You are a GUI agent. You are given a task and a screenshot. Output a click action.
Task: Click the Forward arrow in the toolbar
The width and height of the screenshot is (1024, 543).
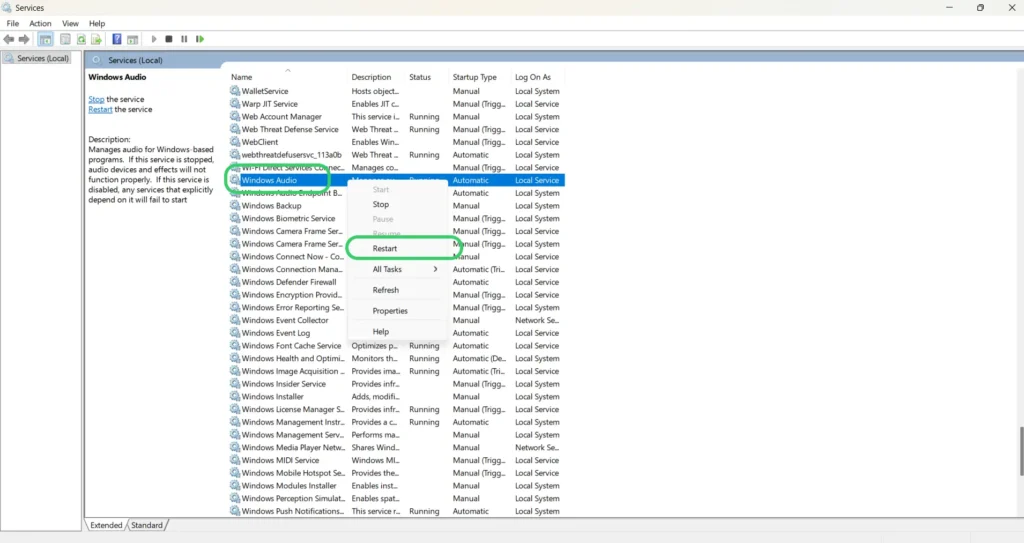click(x=24, y=39)
